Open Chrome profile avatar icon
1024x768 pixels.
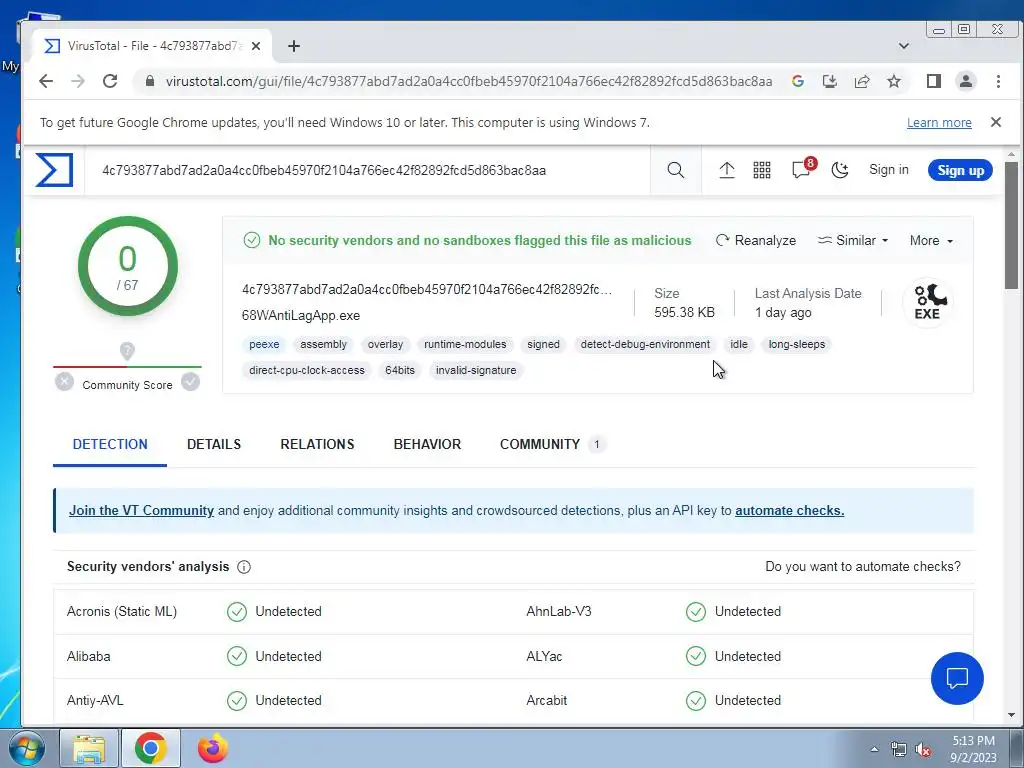coord(965,81)
